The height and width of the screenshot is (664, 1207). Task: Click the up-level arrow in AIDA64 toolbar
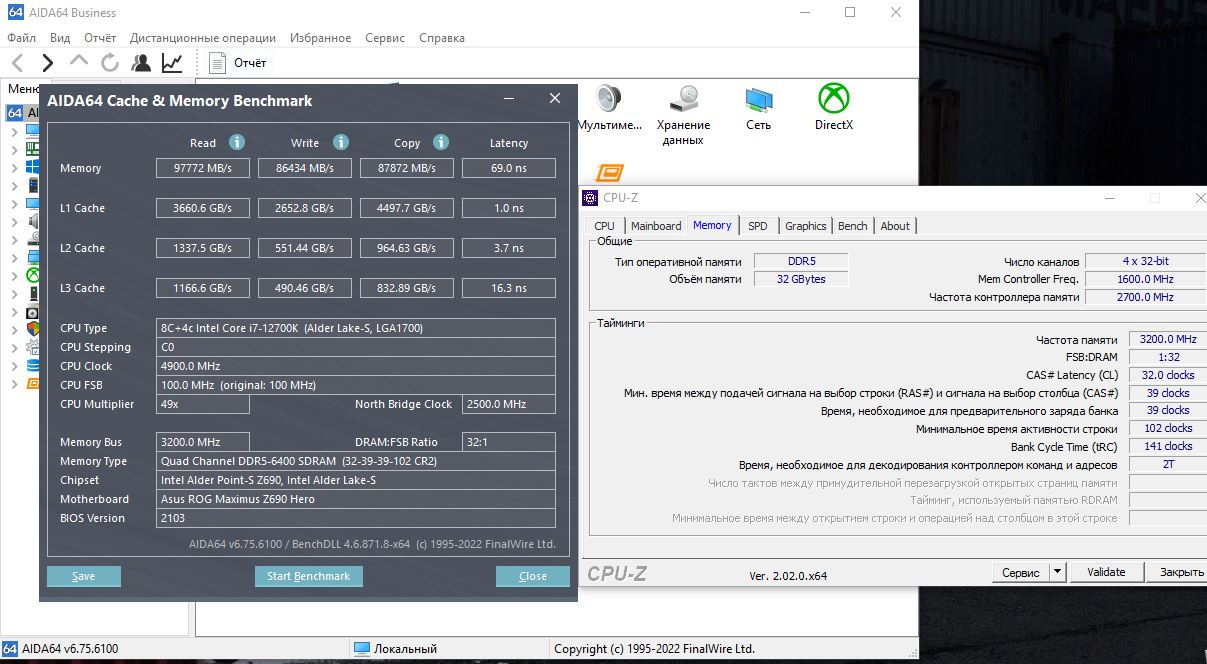pos(79,62)
